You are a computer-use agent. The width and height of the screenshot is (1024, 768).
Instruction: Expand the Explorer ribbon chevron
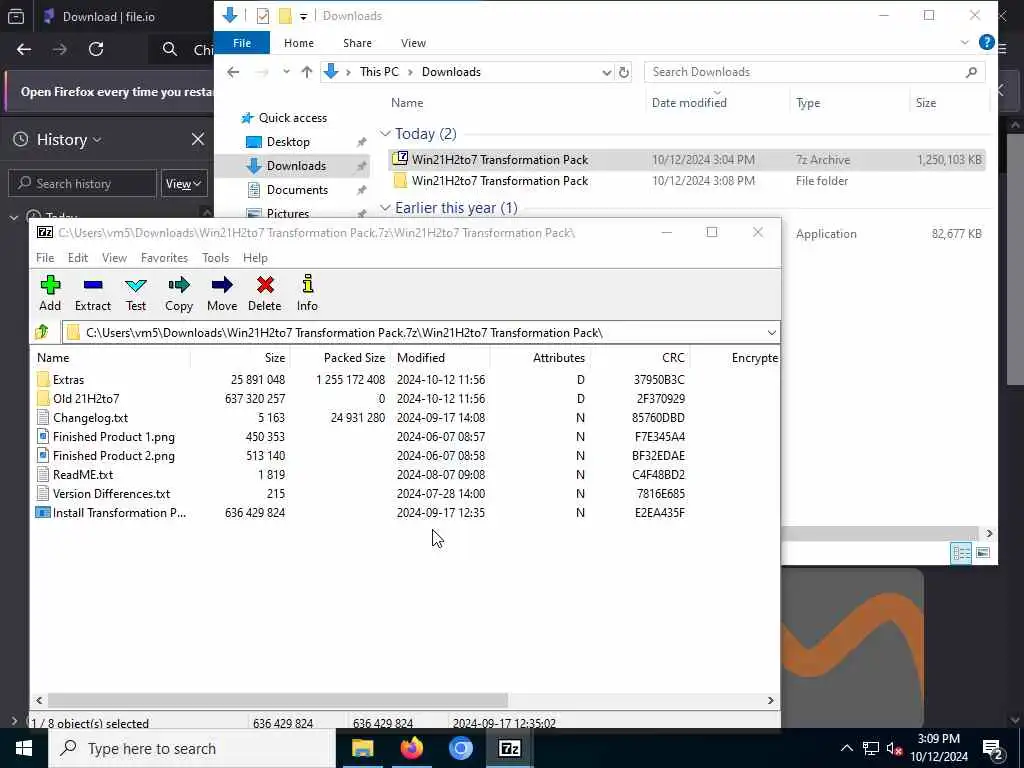click(x=965, y=42)
